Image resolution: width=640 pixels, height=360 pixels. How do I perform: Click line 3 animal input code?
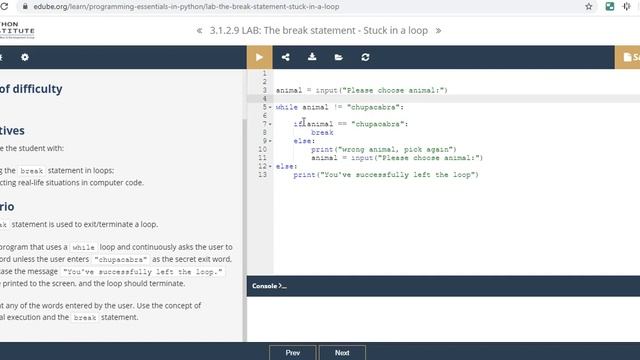click(x=362, y=90)
